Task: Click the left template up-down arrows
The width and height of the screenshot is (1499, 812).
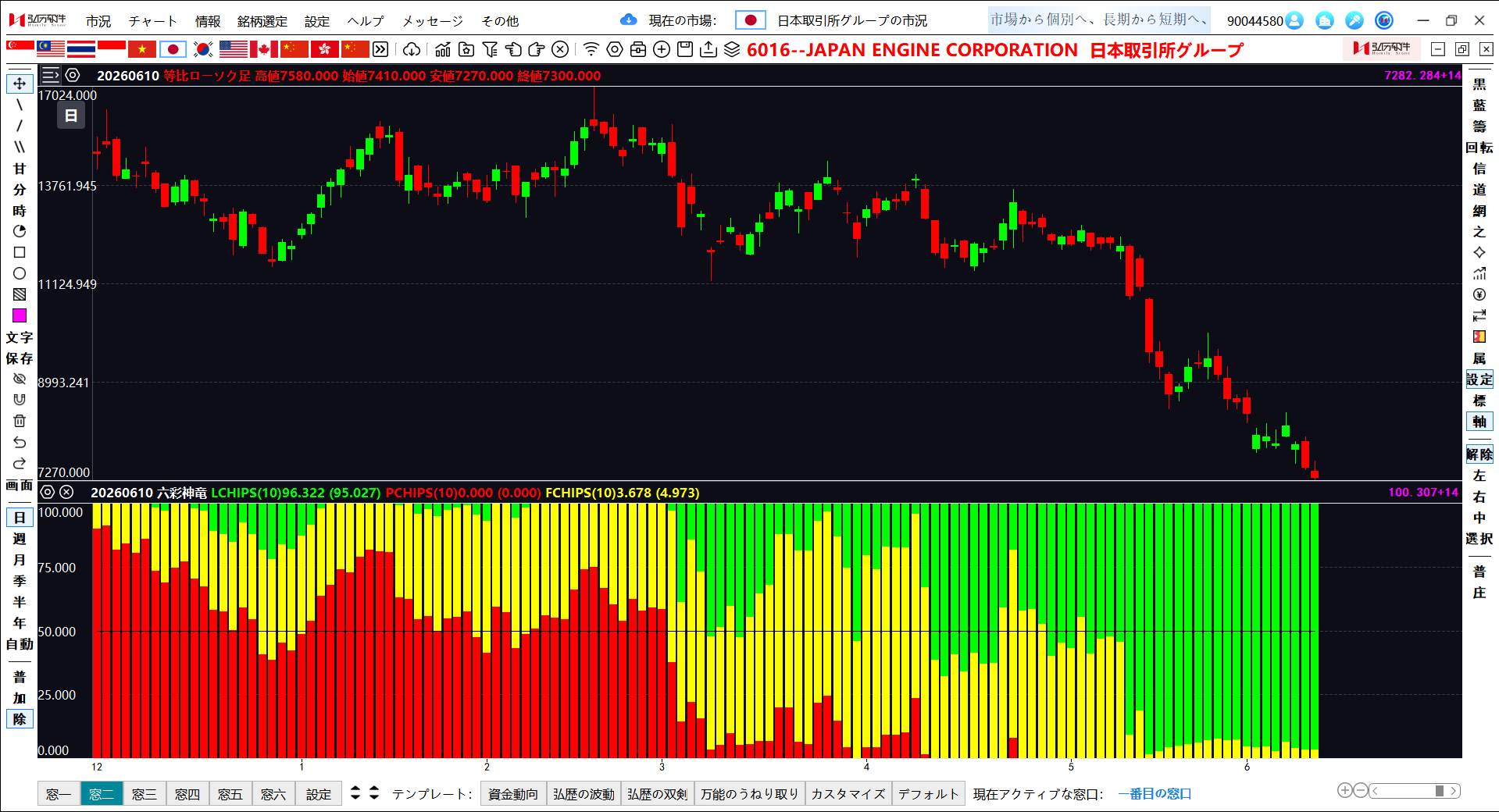Action: click(355, 793)
